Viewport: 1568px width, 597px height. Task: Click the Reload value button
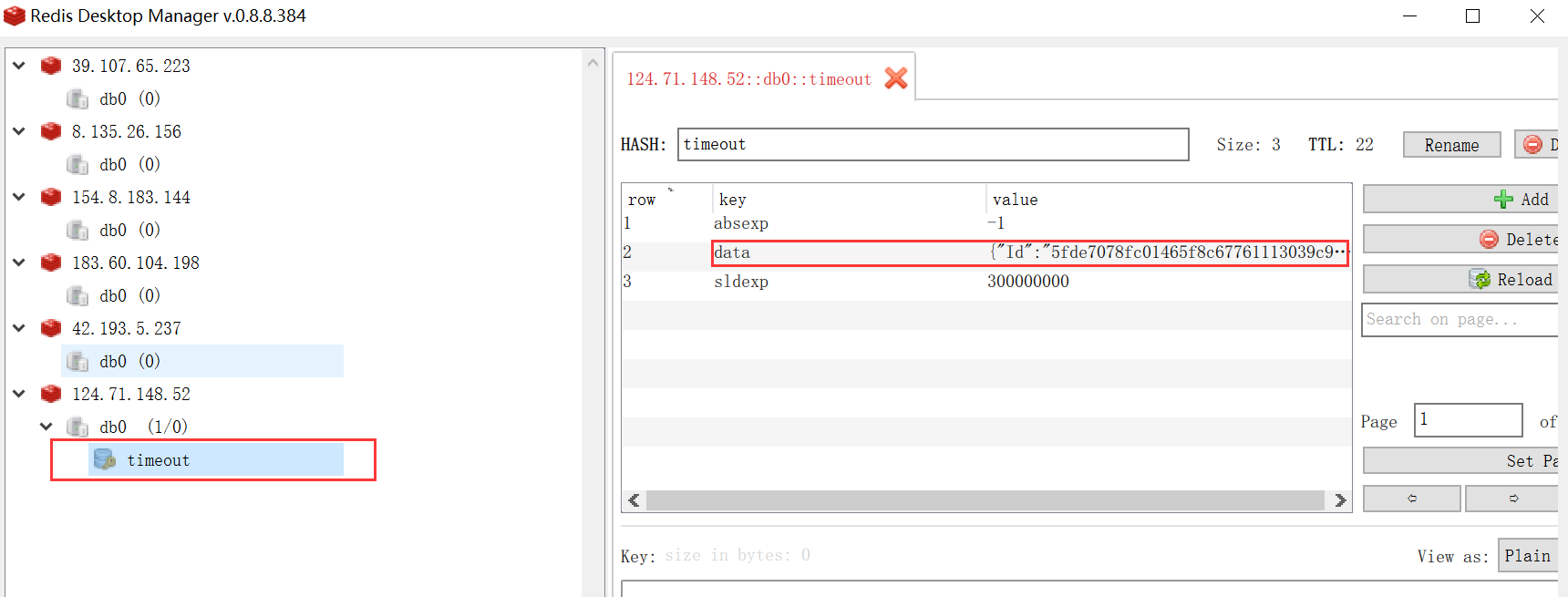pos(1460,279)
